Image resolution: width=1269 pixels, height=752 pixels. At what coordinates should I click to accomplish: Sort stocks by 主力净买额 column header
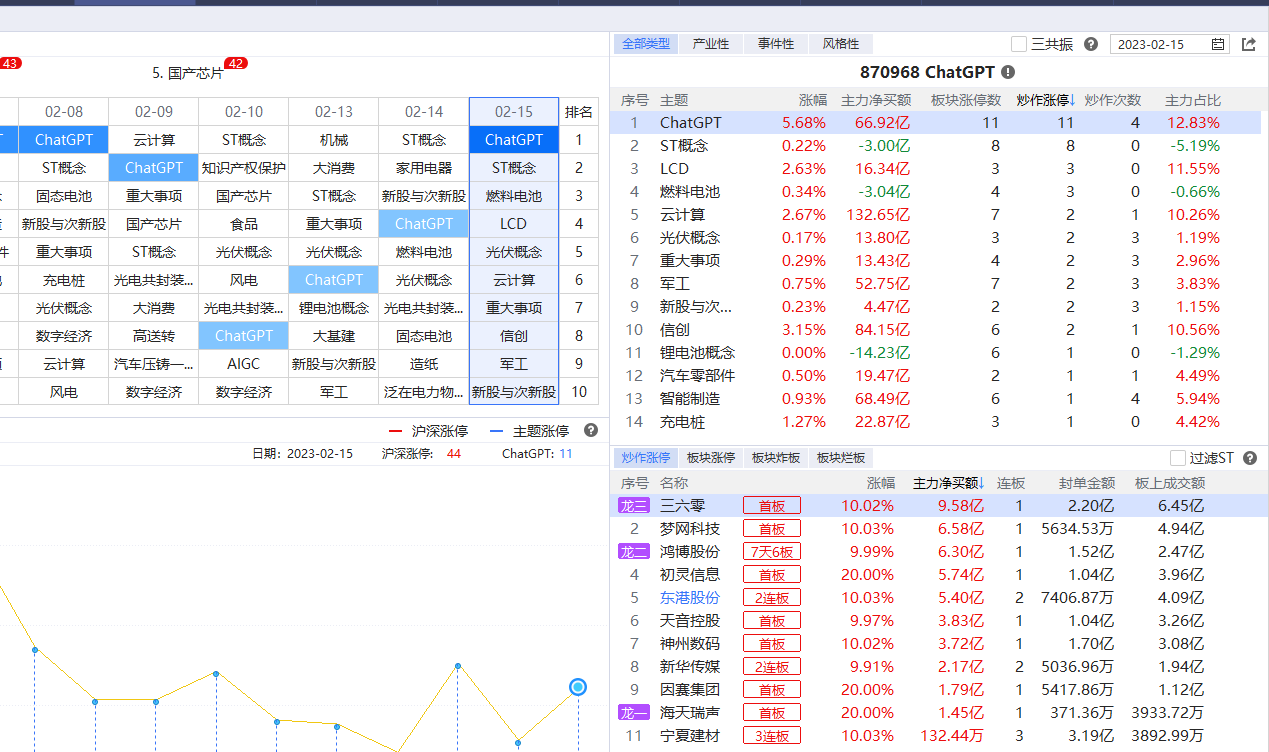click(x=949, y=483)
